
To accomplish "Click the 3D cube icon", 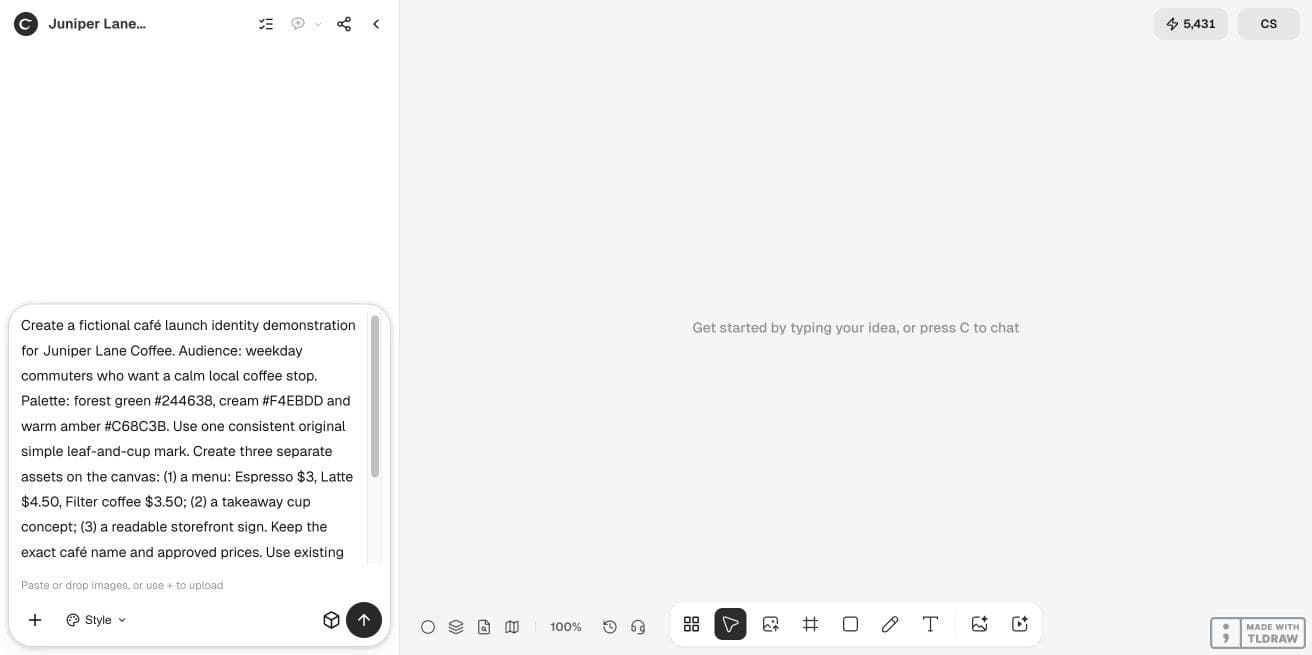I will click(331, 620).
